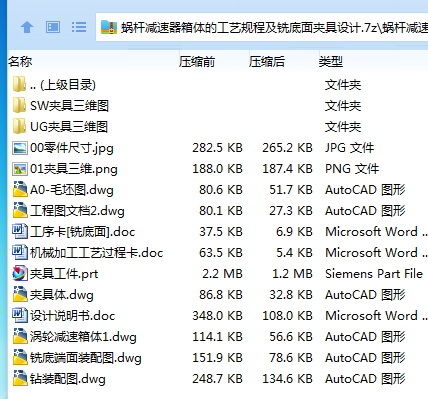
Task: Click the JPG 文件 type cell
Action: click(350, 148)
